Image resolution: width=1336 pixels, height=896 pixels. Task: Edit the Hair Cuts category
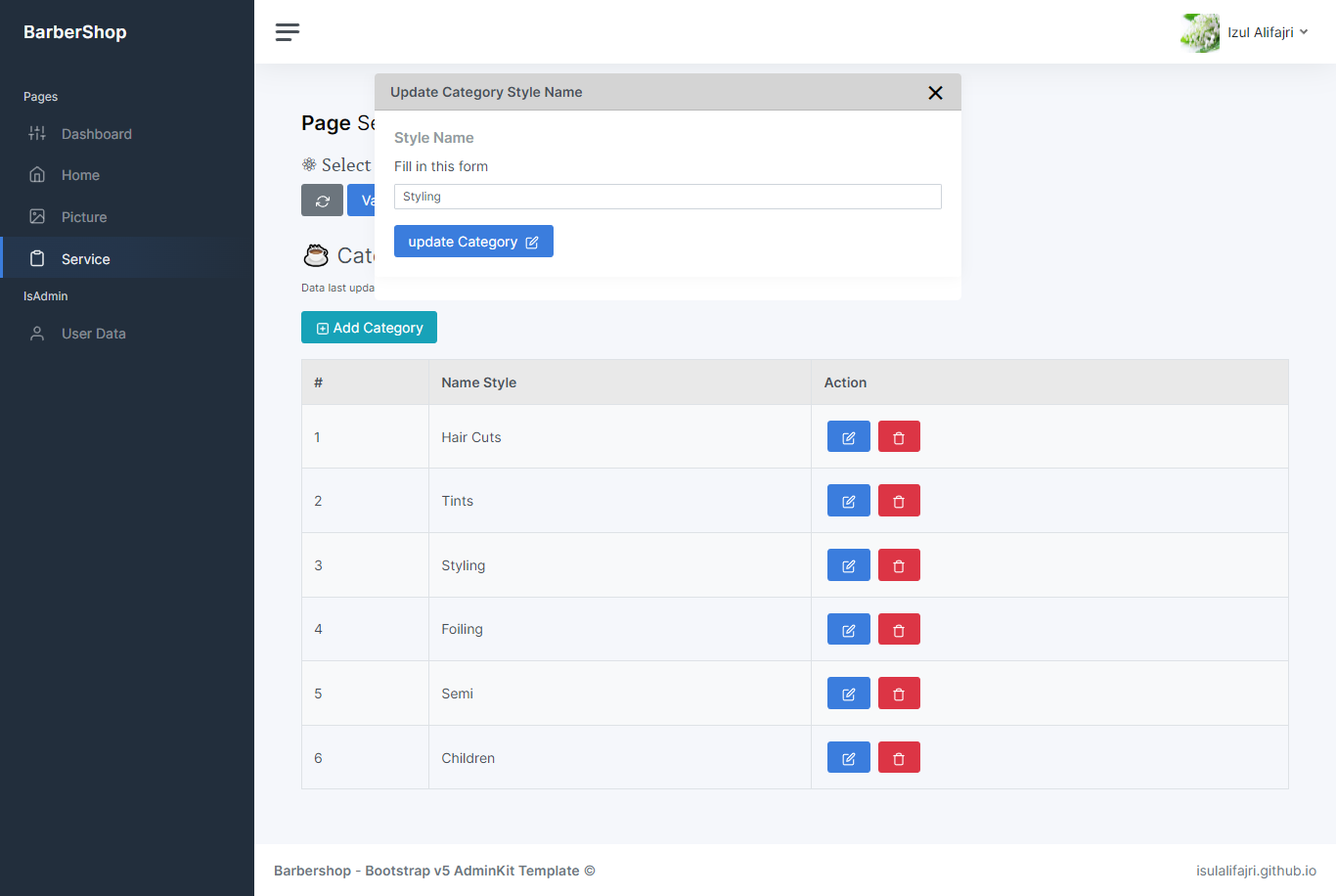(848, 437)
